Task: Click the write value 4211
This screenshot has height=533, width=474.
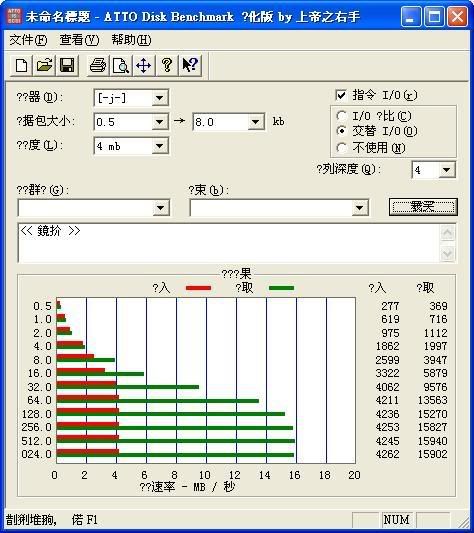Action: 387,400
